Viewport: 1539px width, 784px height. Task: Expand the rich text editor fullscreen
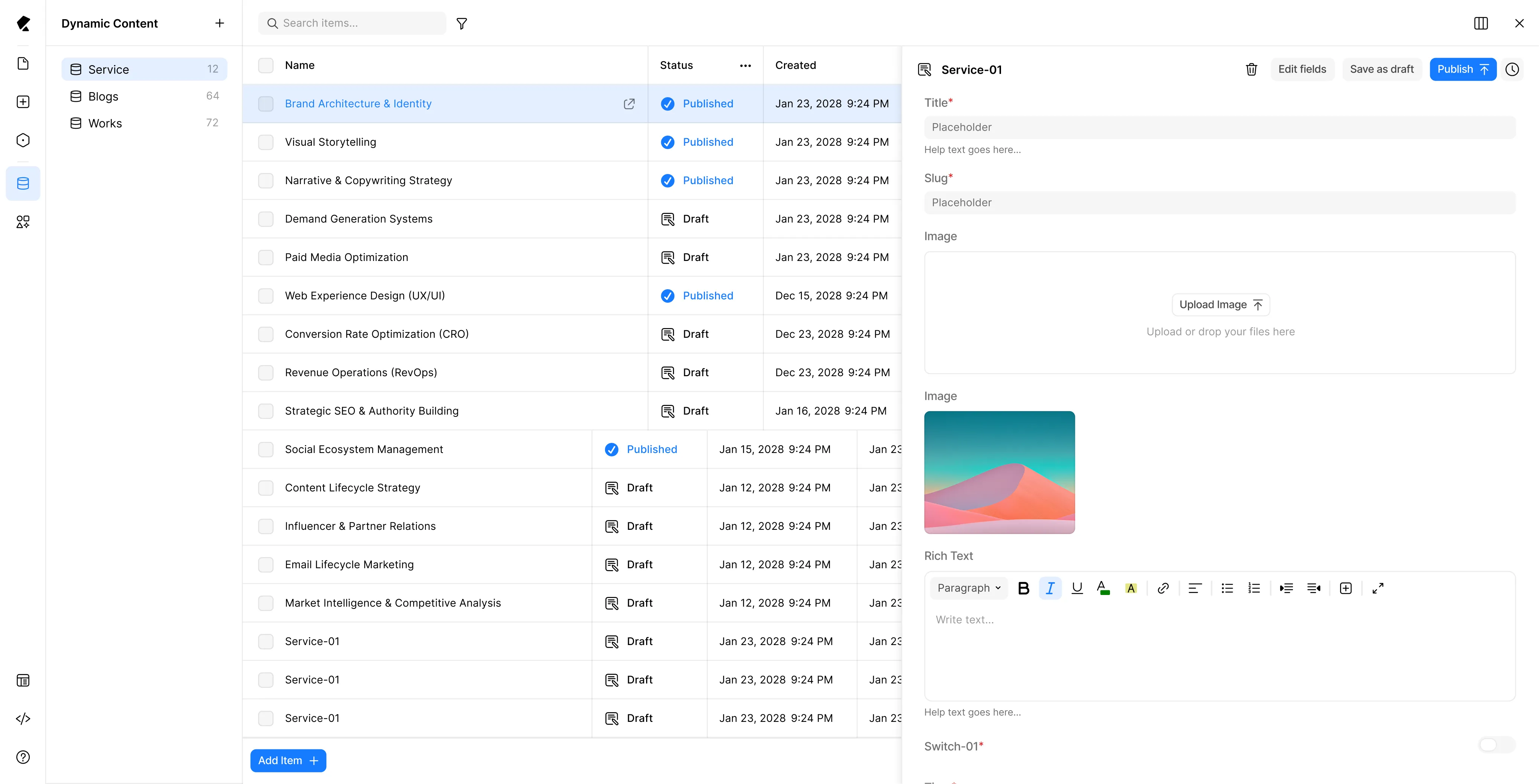[1378, 588]
